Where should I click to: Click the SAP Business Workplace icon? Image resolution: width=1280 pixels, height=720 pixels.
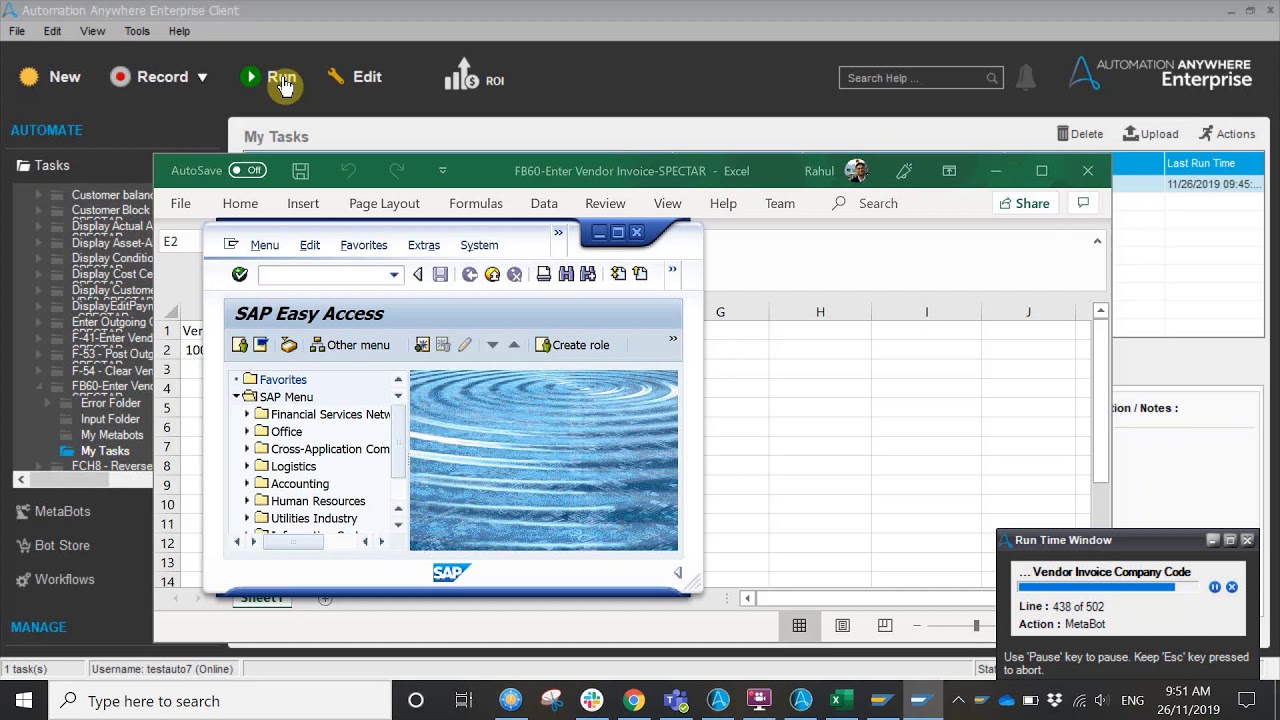tap(289, 345)
